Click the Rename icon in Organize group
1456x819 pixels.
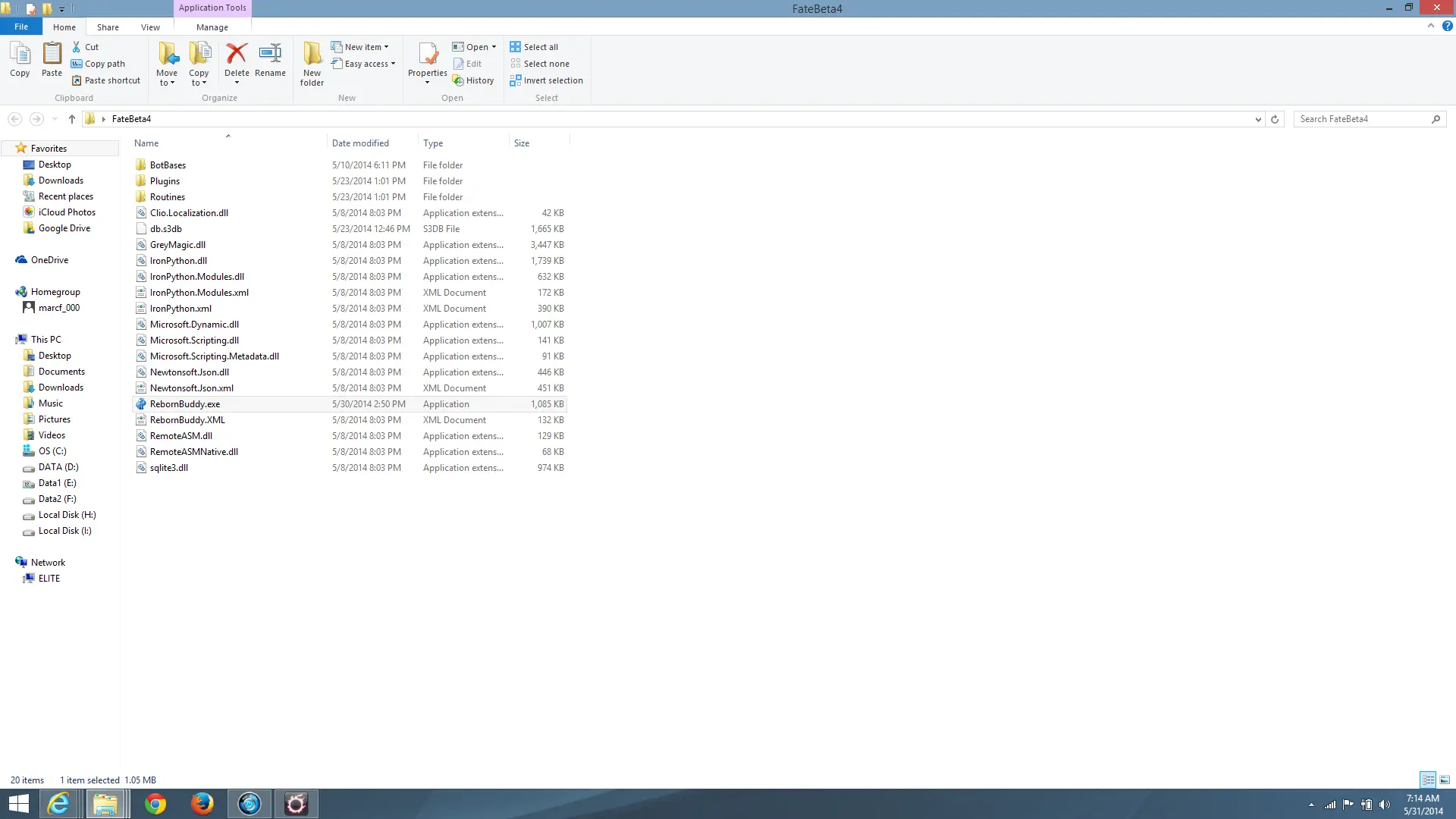[270, 55]
